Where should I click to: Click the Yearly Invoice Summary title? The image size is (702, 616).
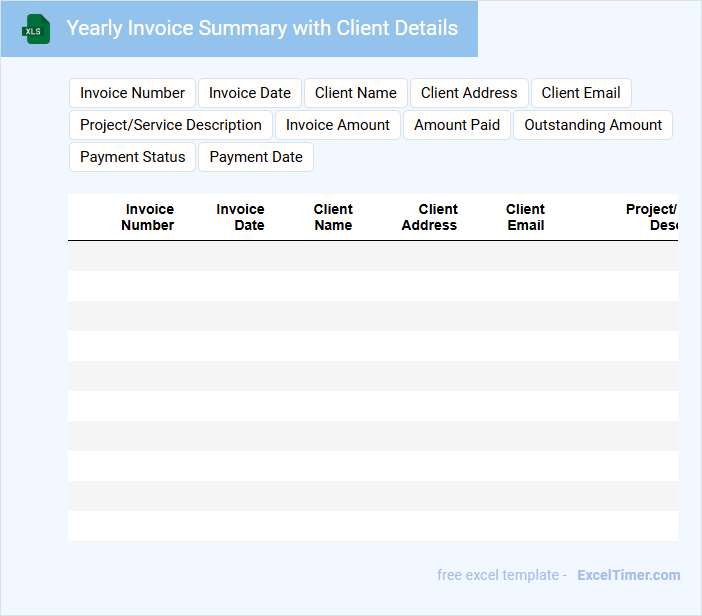262,28
